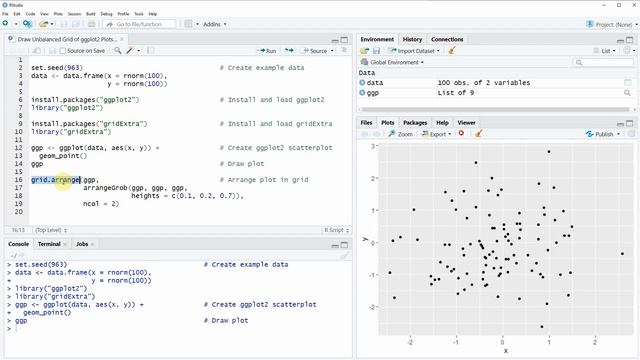Expand the ggp object in the Environment
The image size is (640, 360).
[362, 93]
